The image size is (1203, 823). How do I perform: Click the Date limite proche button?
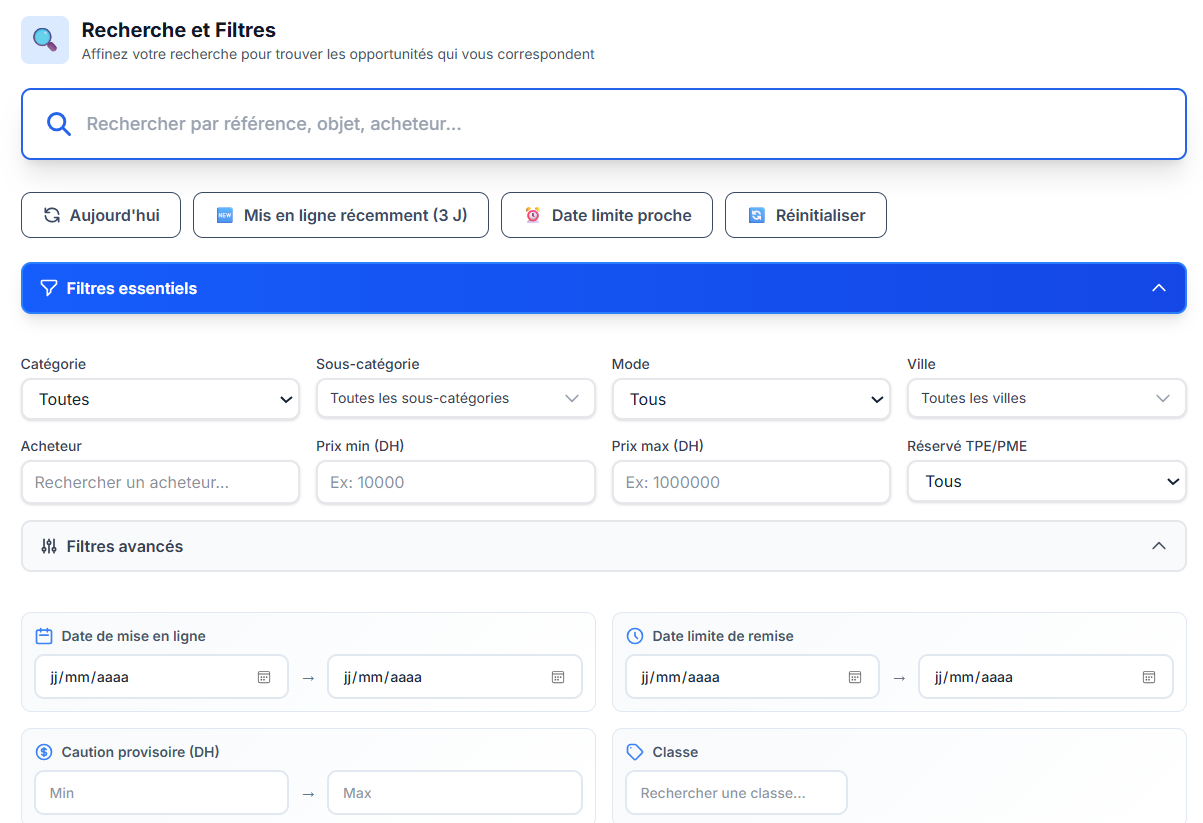(607, 215)
